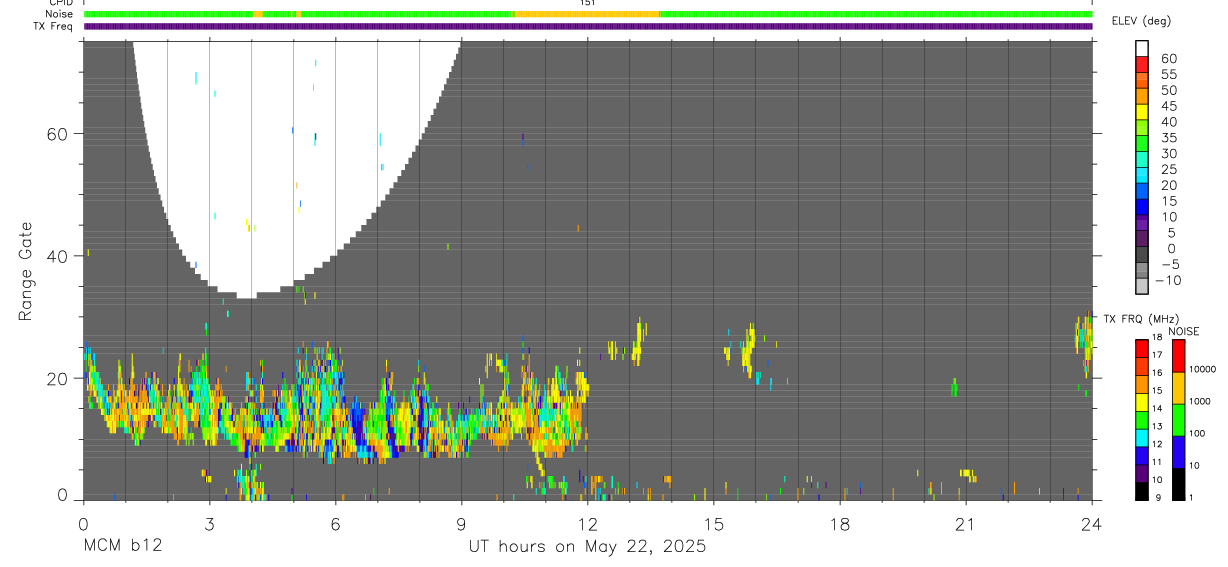Click the white top elevation swatch
This screenshot has width=1228, height=567.
tap(1141, 48)
